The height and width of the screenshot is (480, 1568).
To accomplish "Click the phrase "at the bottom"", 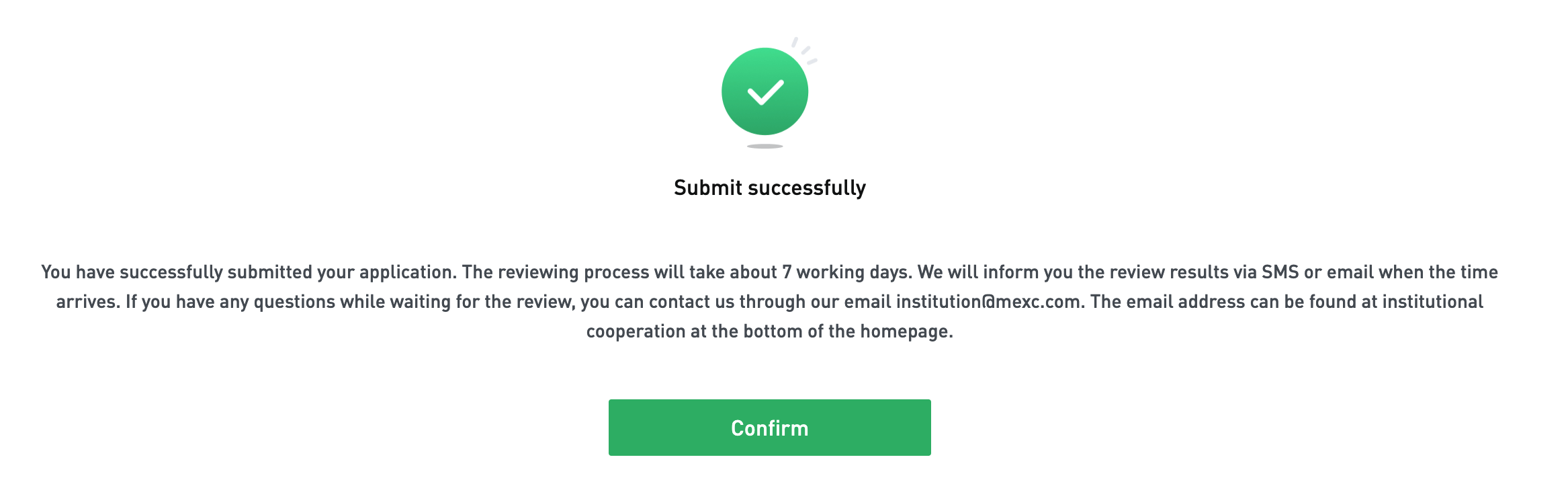I will coord(746,331).
